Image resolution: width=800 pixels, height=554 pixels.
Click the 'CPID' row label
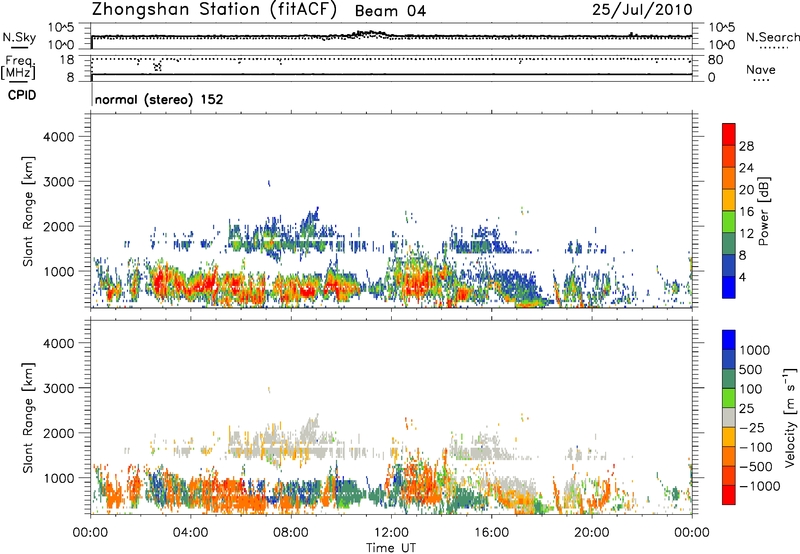coord(22,95)
